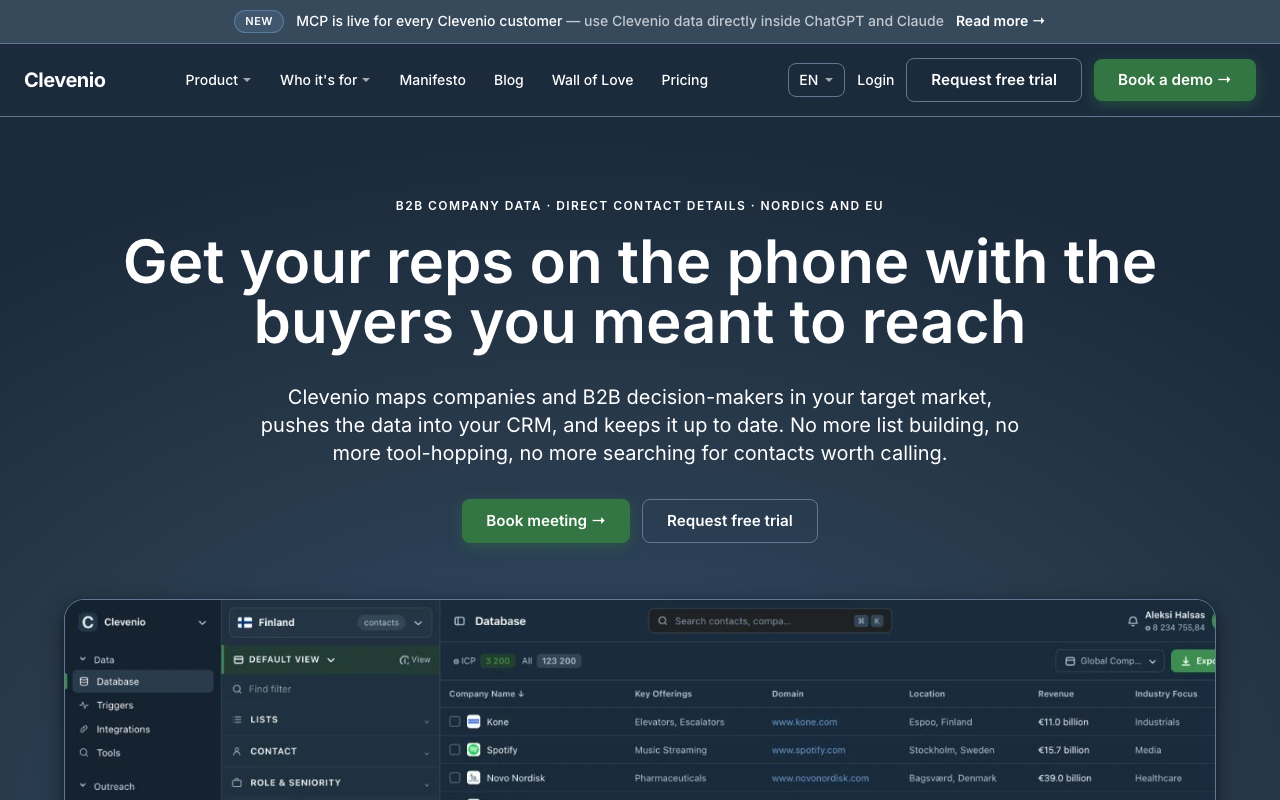
Task: Open the Pricing page
Action: [x=684, y=80]
